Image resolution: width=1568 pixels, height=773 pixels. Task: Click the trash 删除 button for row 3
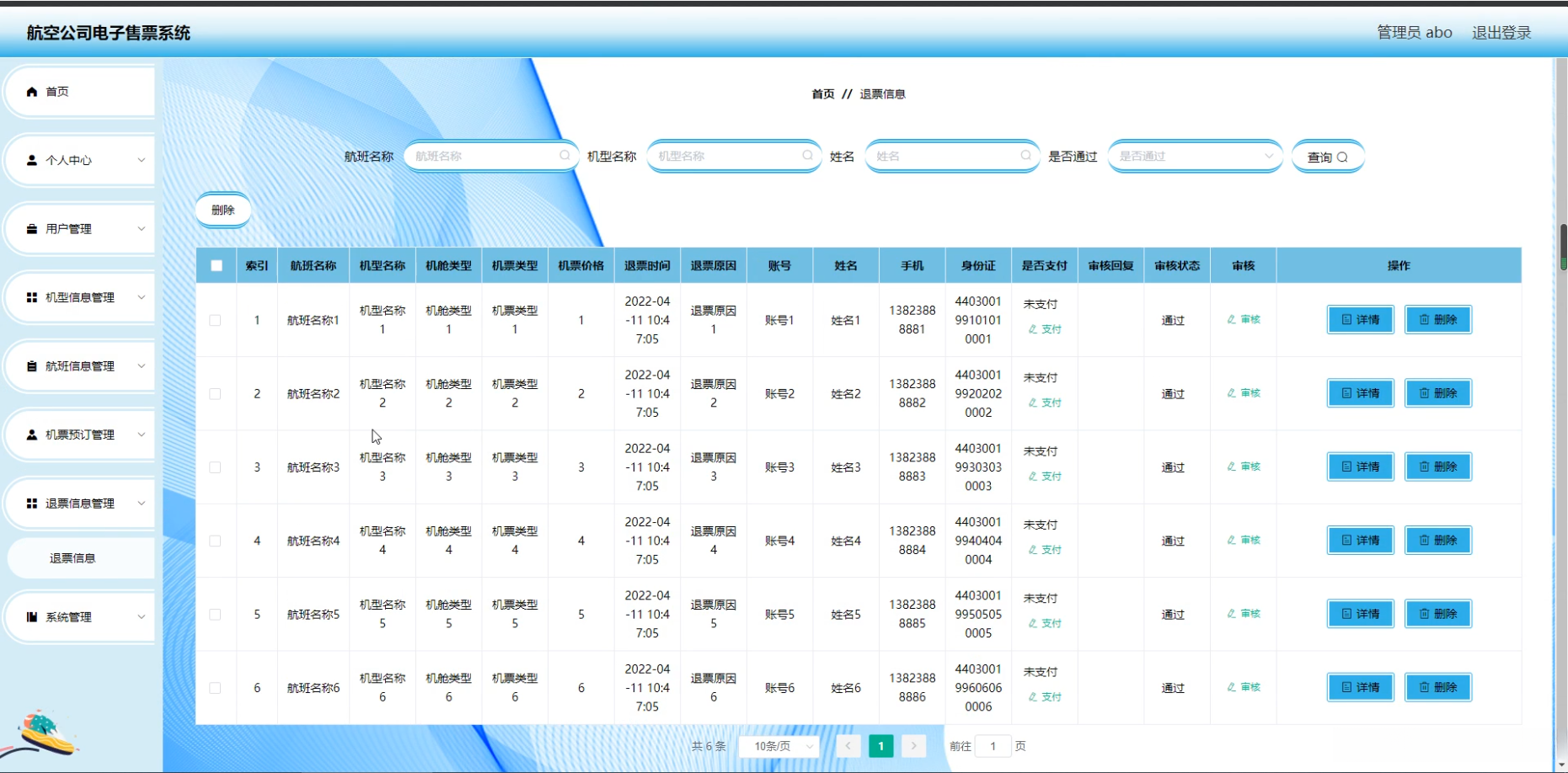[1437, 466]
